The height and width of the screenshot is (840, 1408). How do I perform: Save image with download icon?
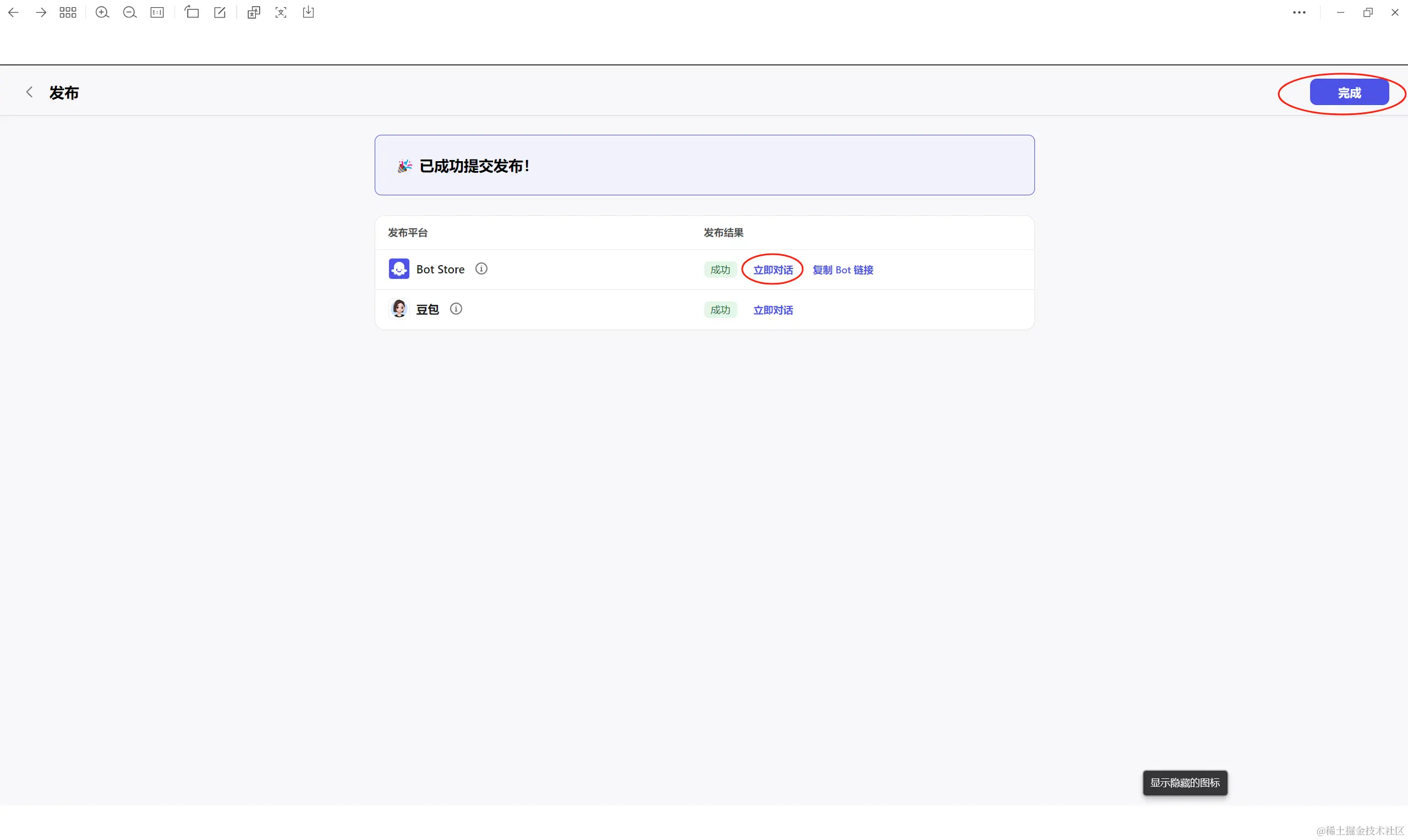(309, 13)
